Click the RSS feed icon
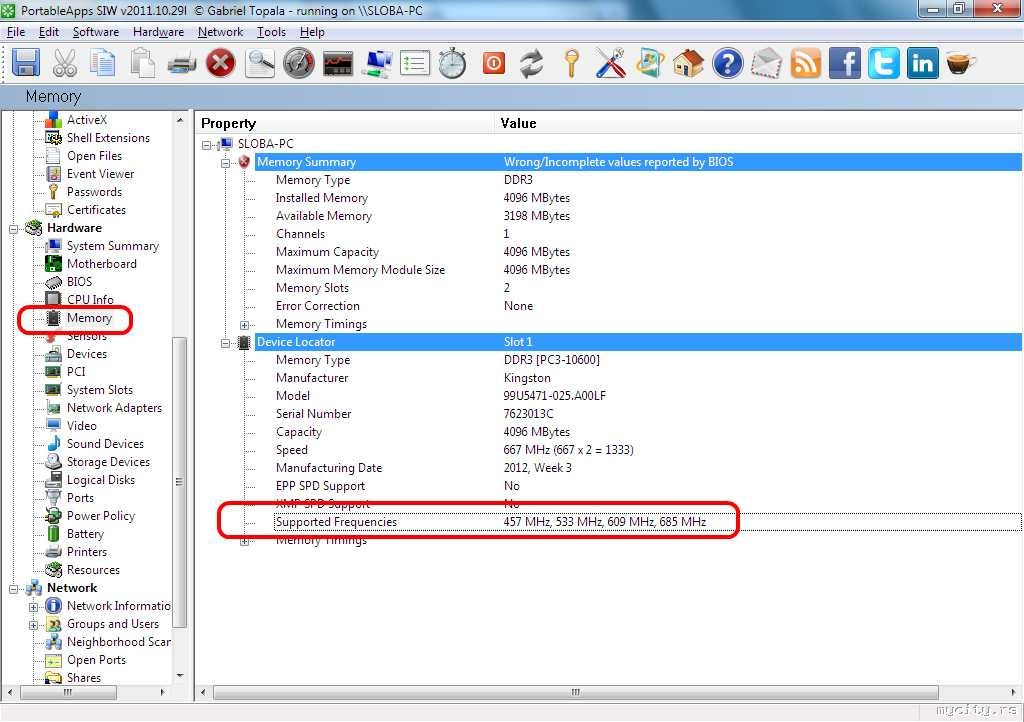 [x=806, y=64]
